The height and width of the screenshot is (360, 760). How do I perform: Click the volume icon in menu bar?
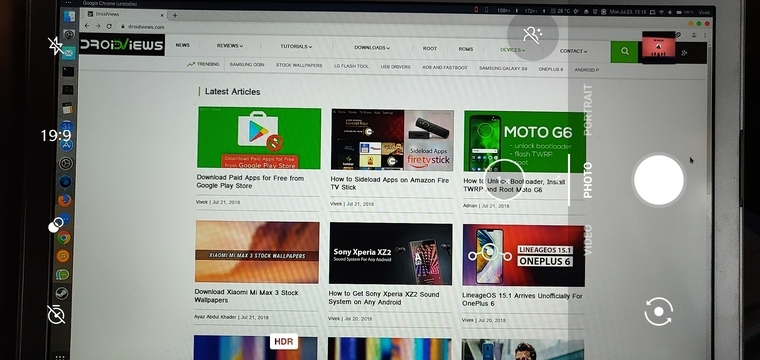(670, 12)
